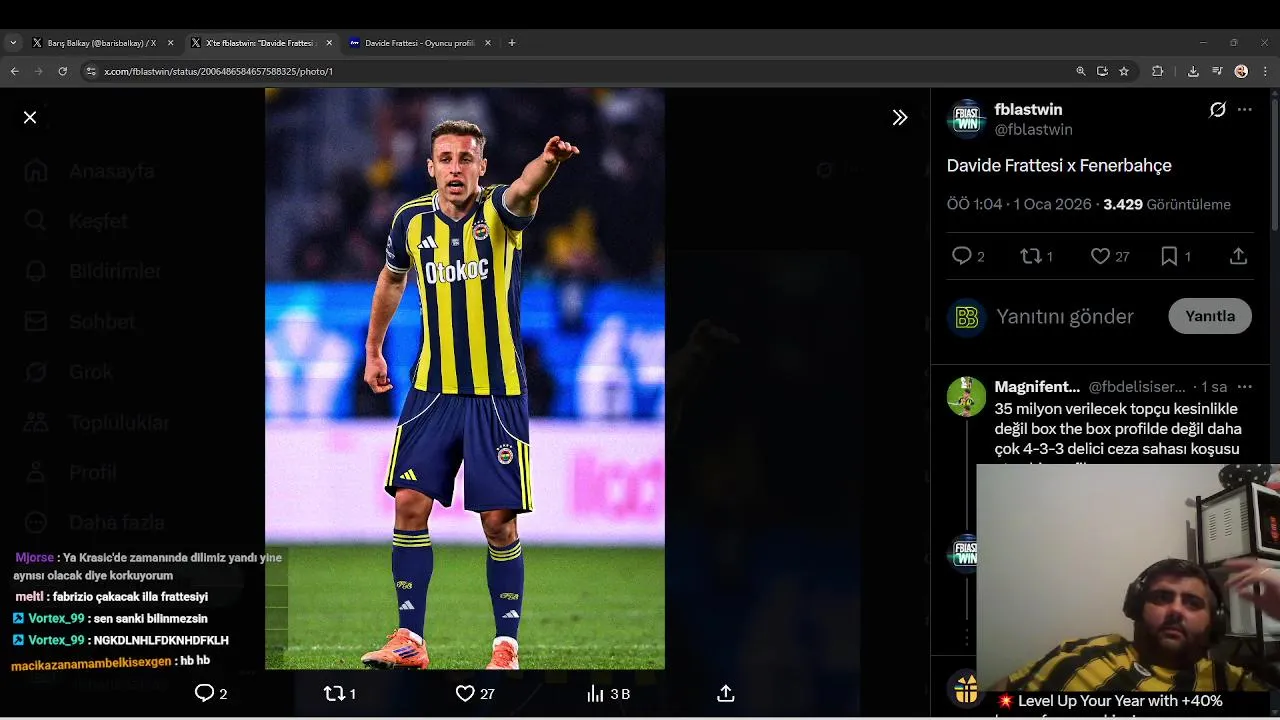
Task: Open the Chrome three-dot menu
Action: (1265, 71)
